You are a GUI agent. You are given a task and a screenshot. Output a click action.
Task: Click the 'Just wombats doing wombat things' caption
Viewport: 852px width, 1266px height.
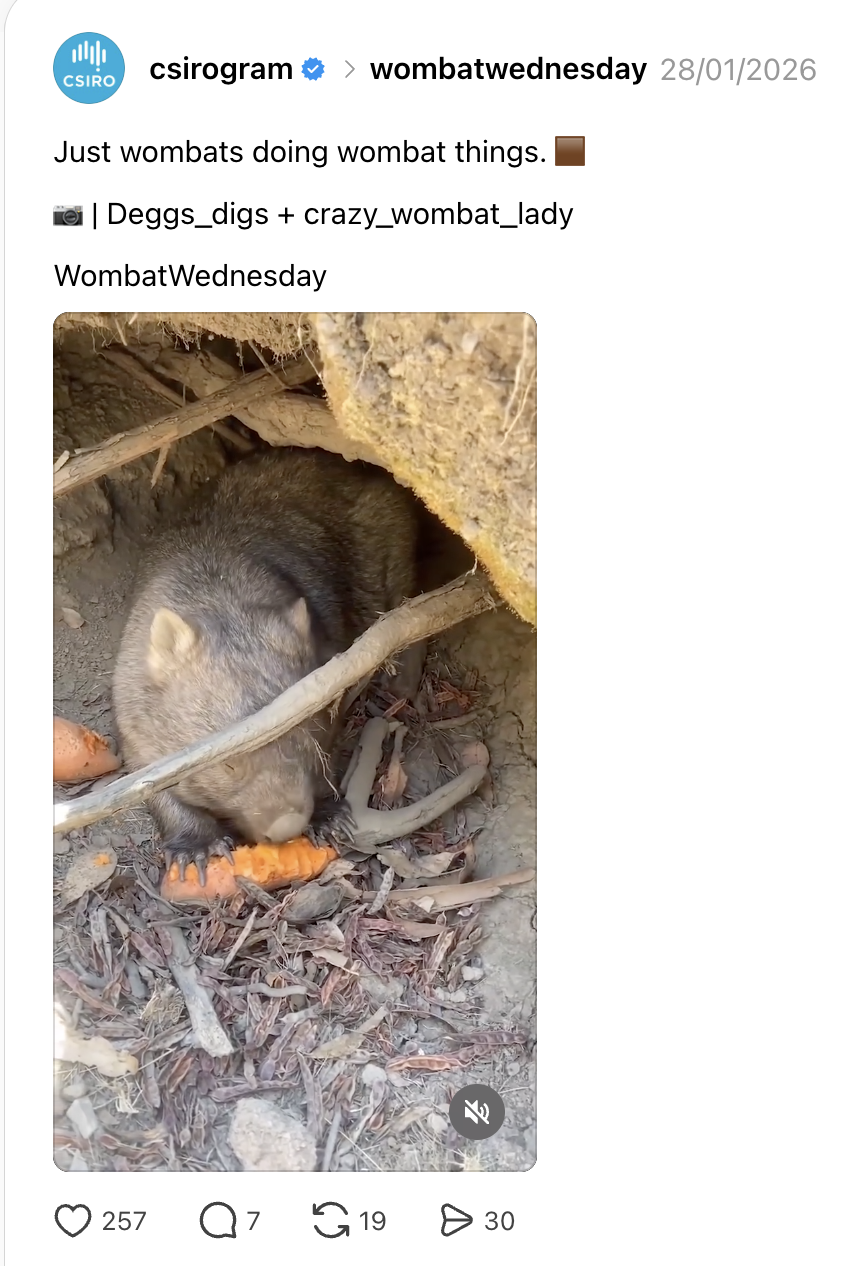(300, 152)
